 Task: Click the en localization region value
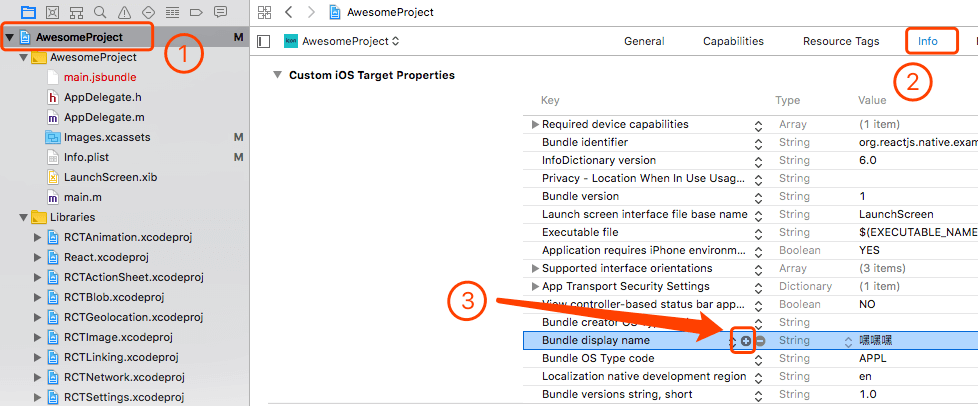click(x=865, y=377)
